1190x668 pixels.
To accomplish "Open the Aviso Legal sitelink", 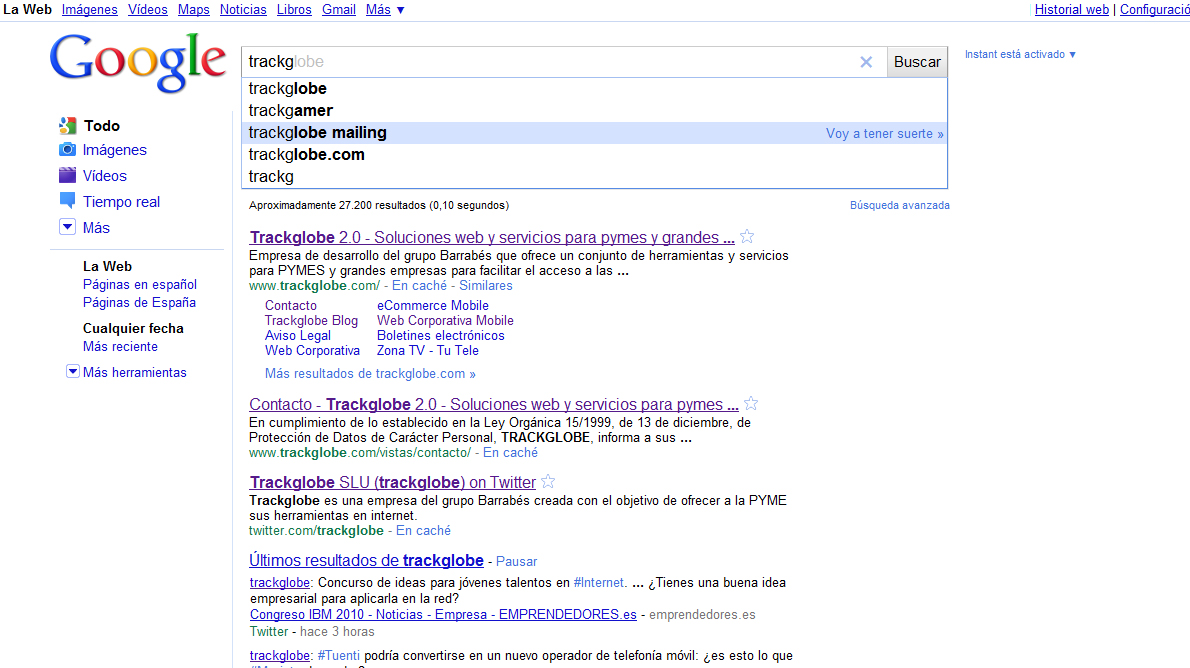I will 298,336.
